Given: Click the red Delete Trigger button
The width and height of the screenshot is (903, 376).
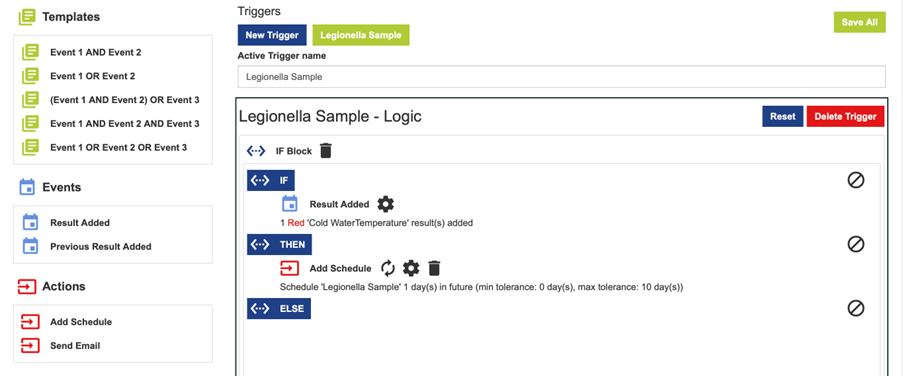Looking at the screenshot, I should [x=845, y=116].
